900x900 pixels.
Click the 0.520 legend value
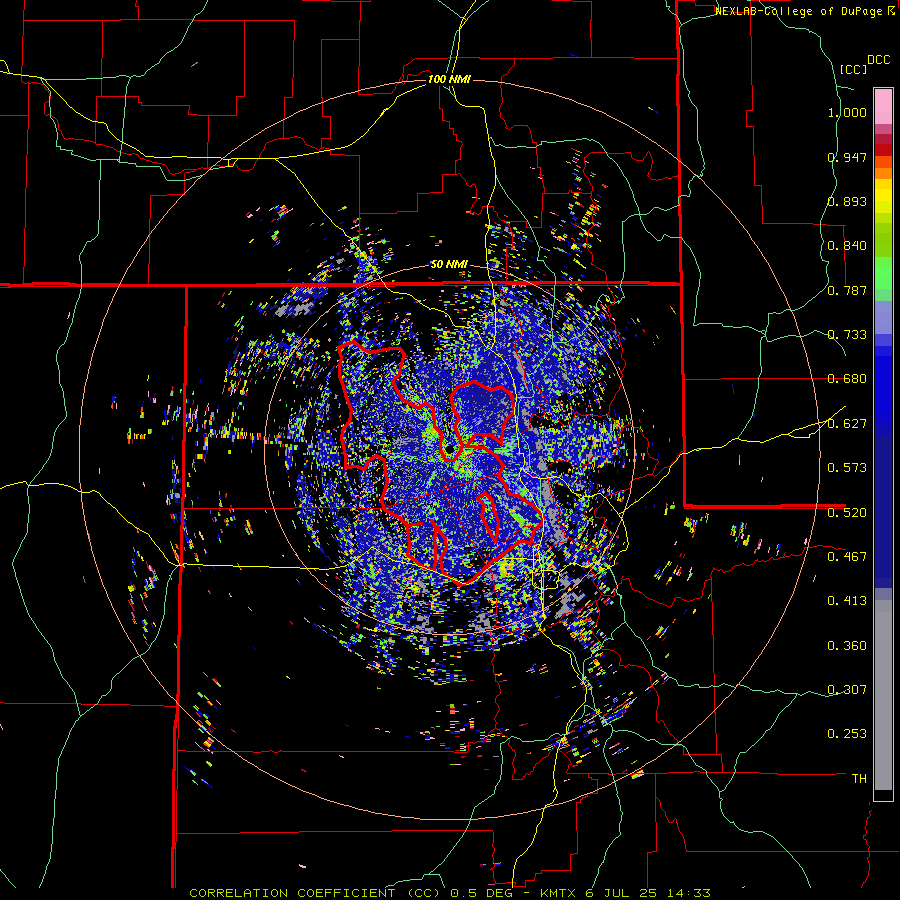click(x=847, y=513)
